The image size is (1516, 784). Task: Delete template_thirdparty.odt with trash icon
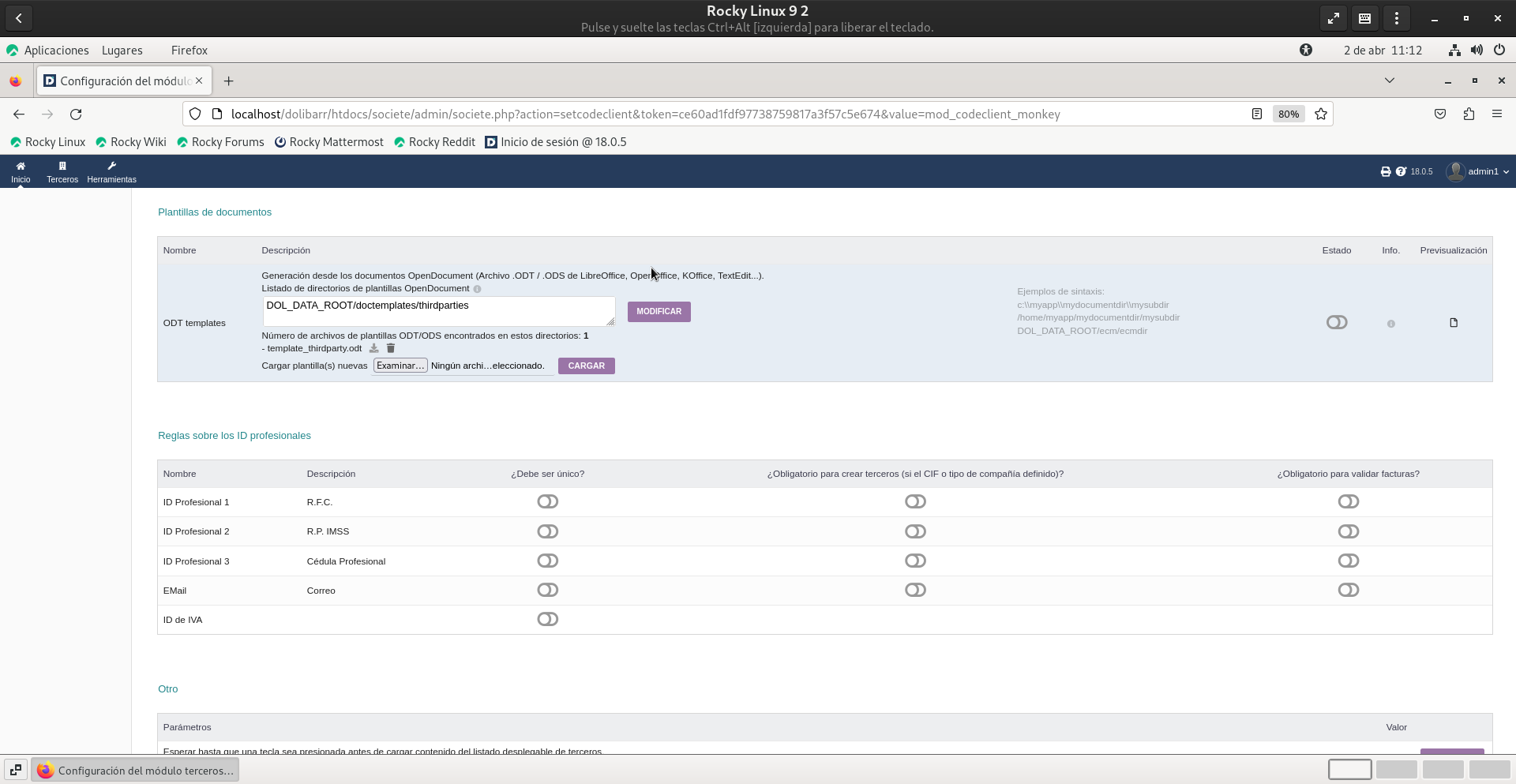(x=391, y=348)
